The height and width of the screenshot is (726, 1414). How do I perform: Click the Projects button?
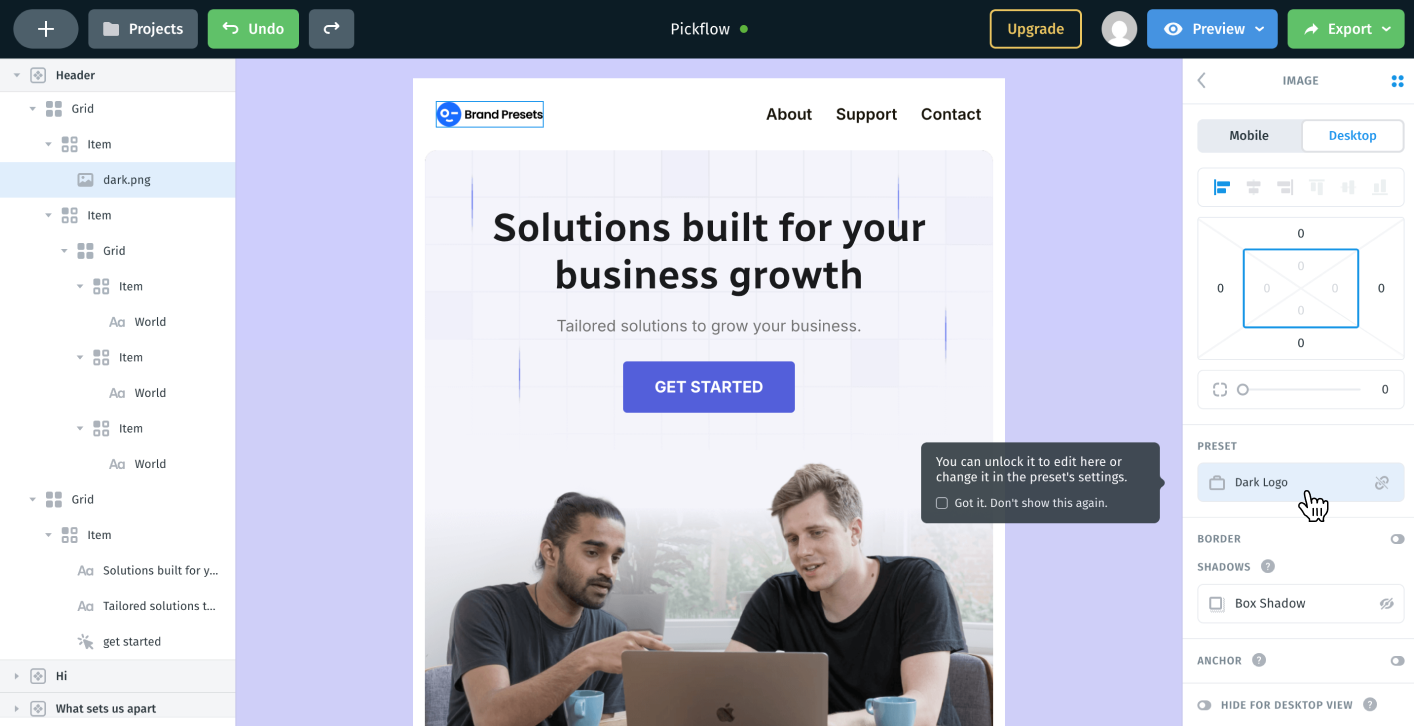(143, 29)
